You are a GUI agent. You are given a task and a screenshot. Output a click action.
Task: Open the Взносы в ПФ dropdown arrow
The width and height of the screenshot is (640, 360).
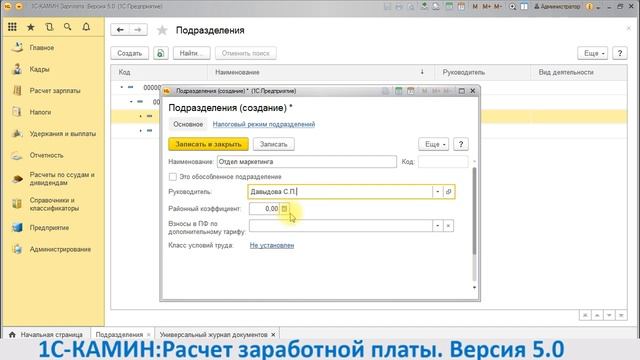tap(438, 226)
